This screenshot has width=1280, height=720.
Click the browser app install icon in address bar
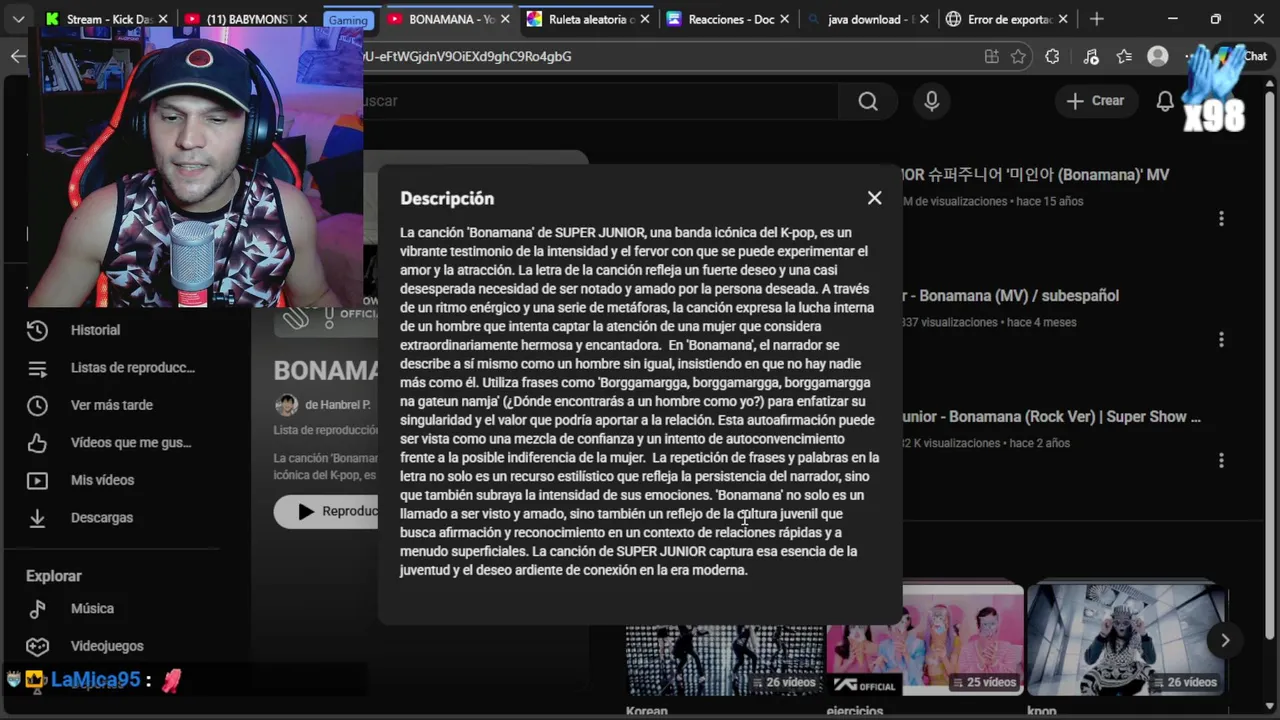point(991,57)
